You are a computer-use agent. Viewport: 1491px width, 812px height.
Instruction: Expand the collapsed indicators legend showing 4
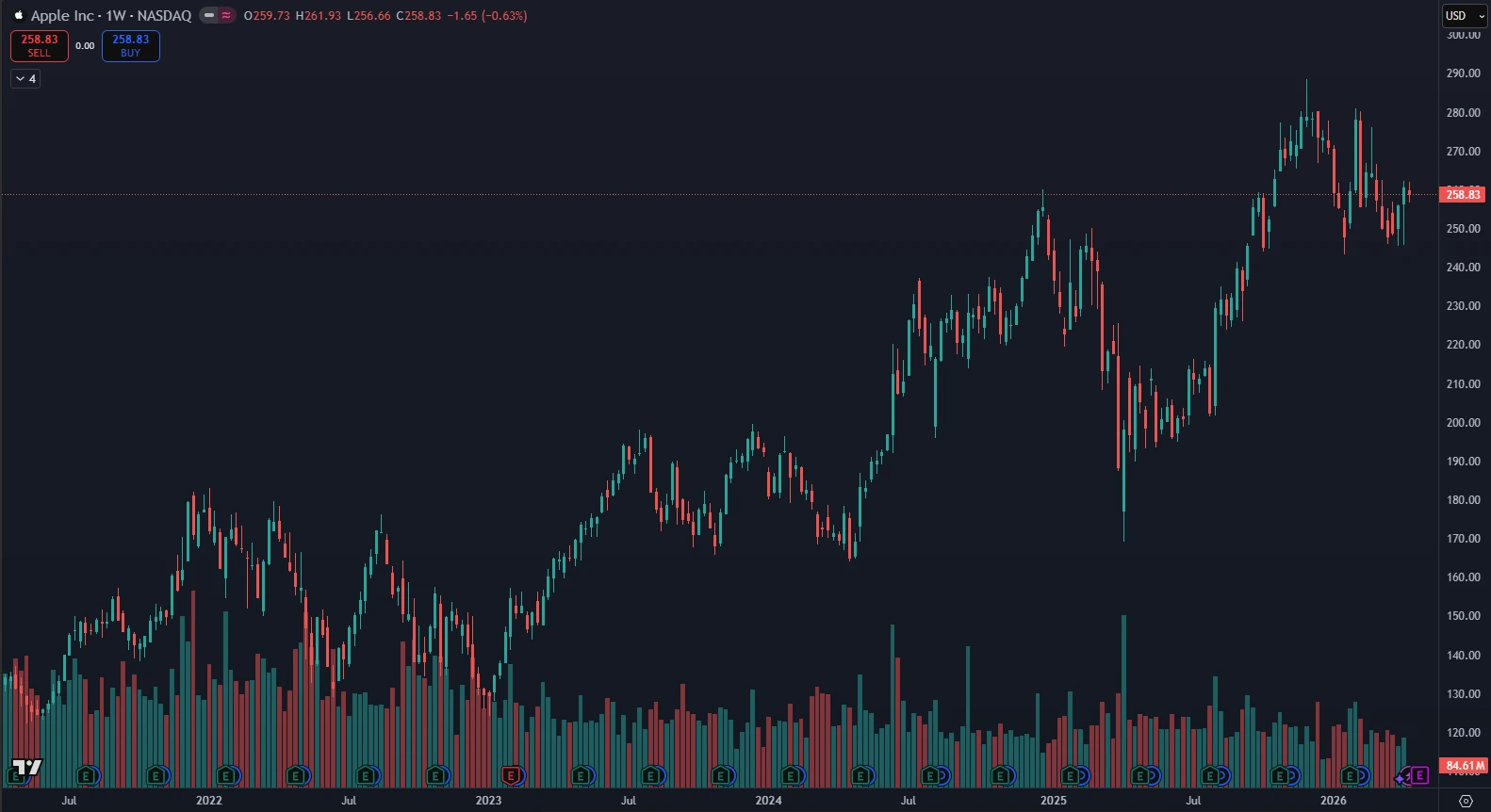coord(25,79)
